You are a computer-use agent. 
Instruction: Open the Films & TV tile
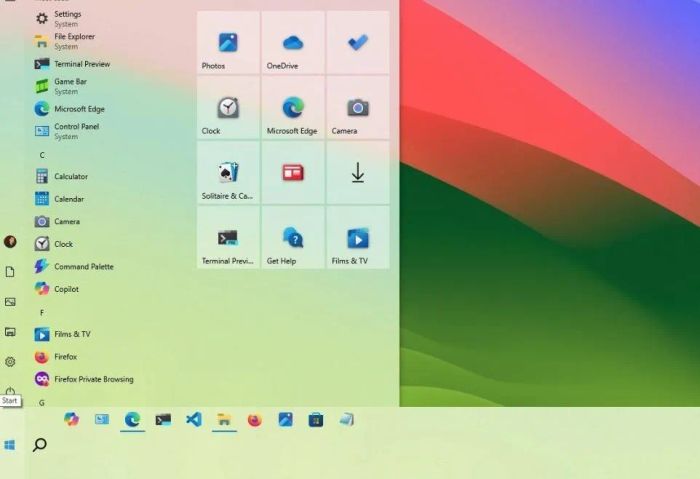[x=358, y=237]
